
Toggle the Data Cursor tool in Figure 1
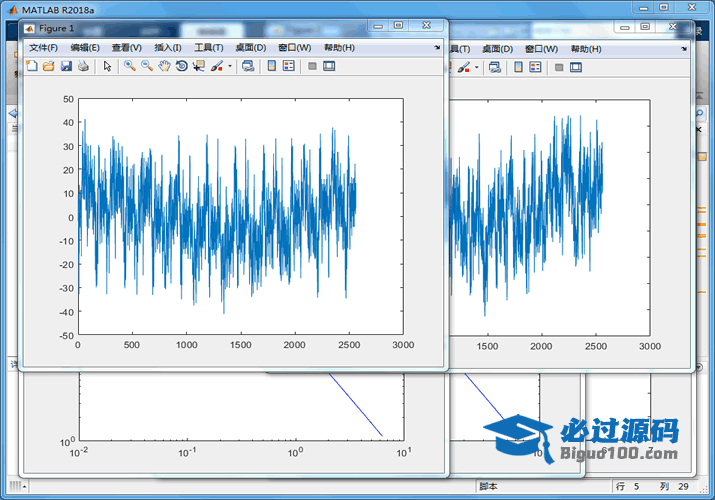[x=198, y=66]
